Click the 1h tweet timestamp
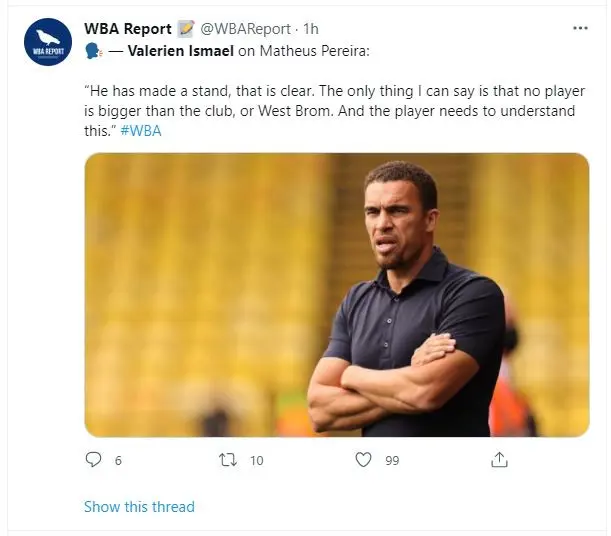The height and width of the screenshot is (536, 611). [311, 29]
